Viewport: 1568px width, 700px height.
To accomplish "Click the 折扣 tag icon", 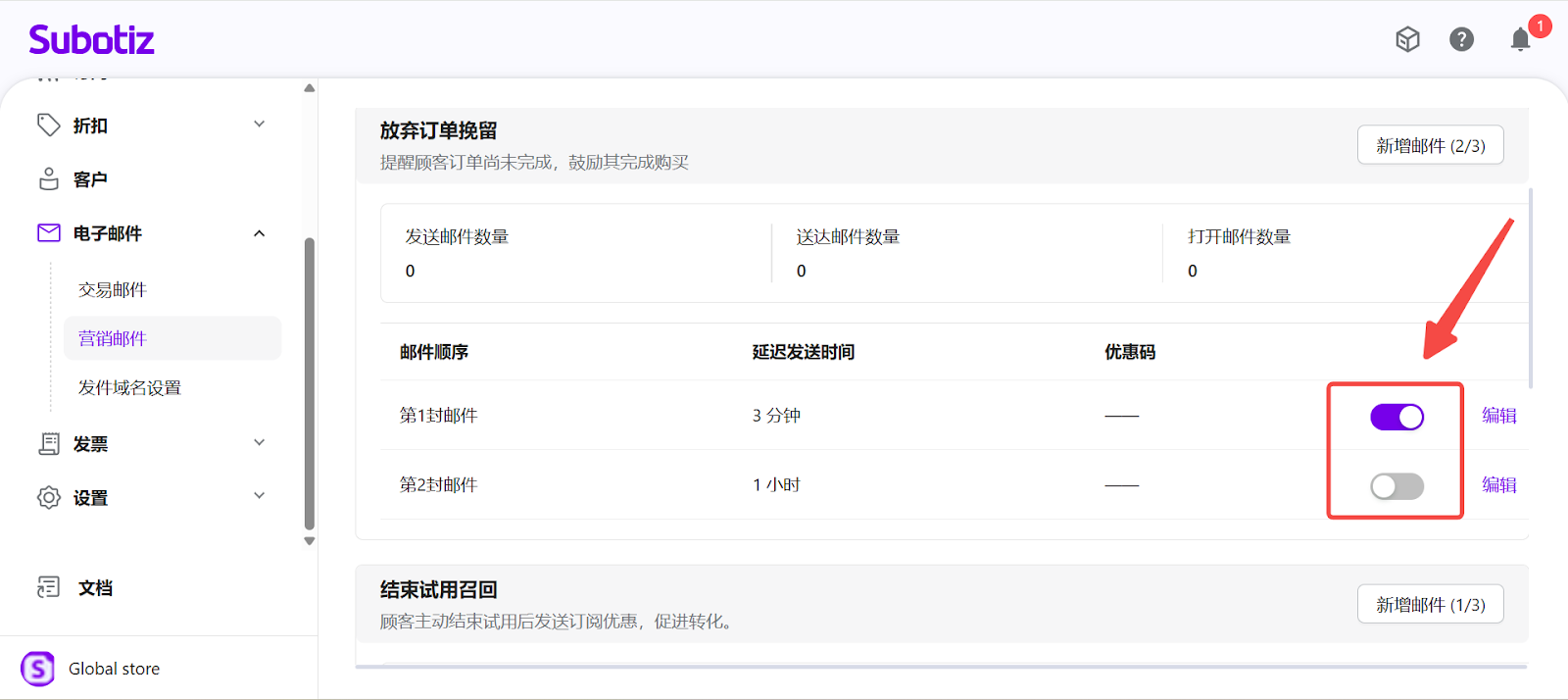I will point(48,125).
